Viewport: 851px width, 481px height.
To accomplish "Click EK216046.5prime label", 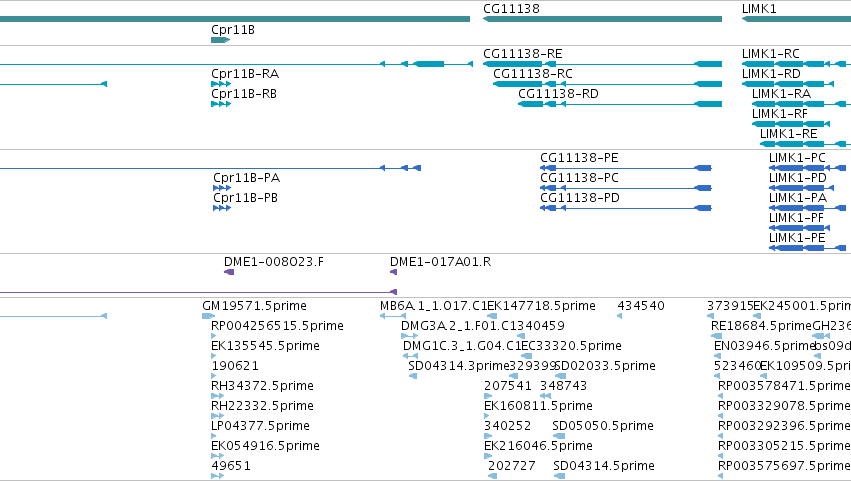I will click(x=538, y=446).
